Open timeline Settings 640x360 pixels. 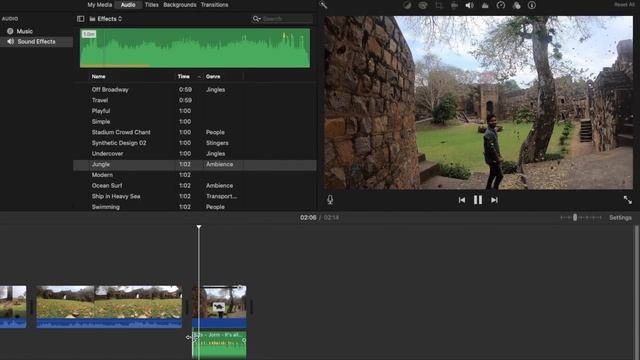[620, 218]
